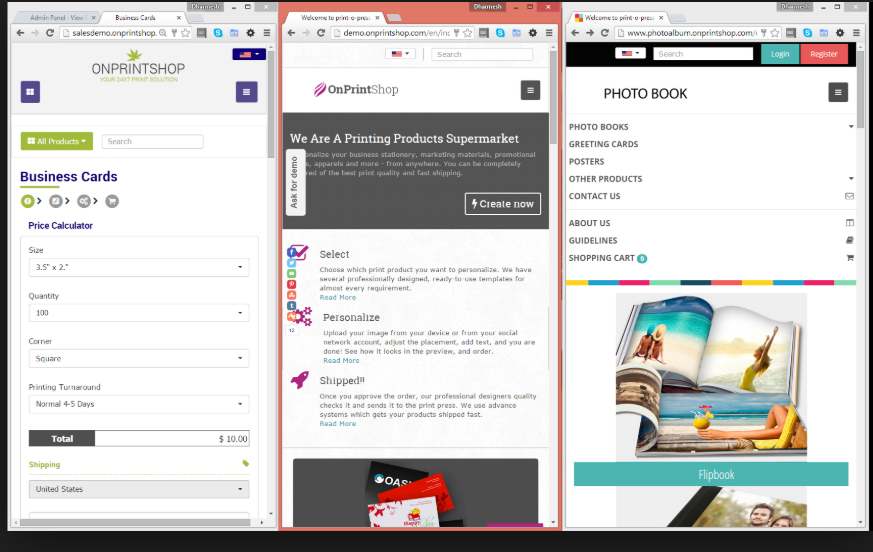
Task: Open purple hamburger menu on ONPRINTSHOP page
Action: 247,92
